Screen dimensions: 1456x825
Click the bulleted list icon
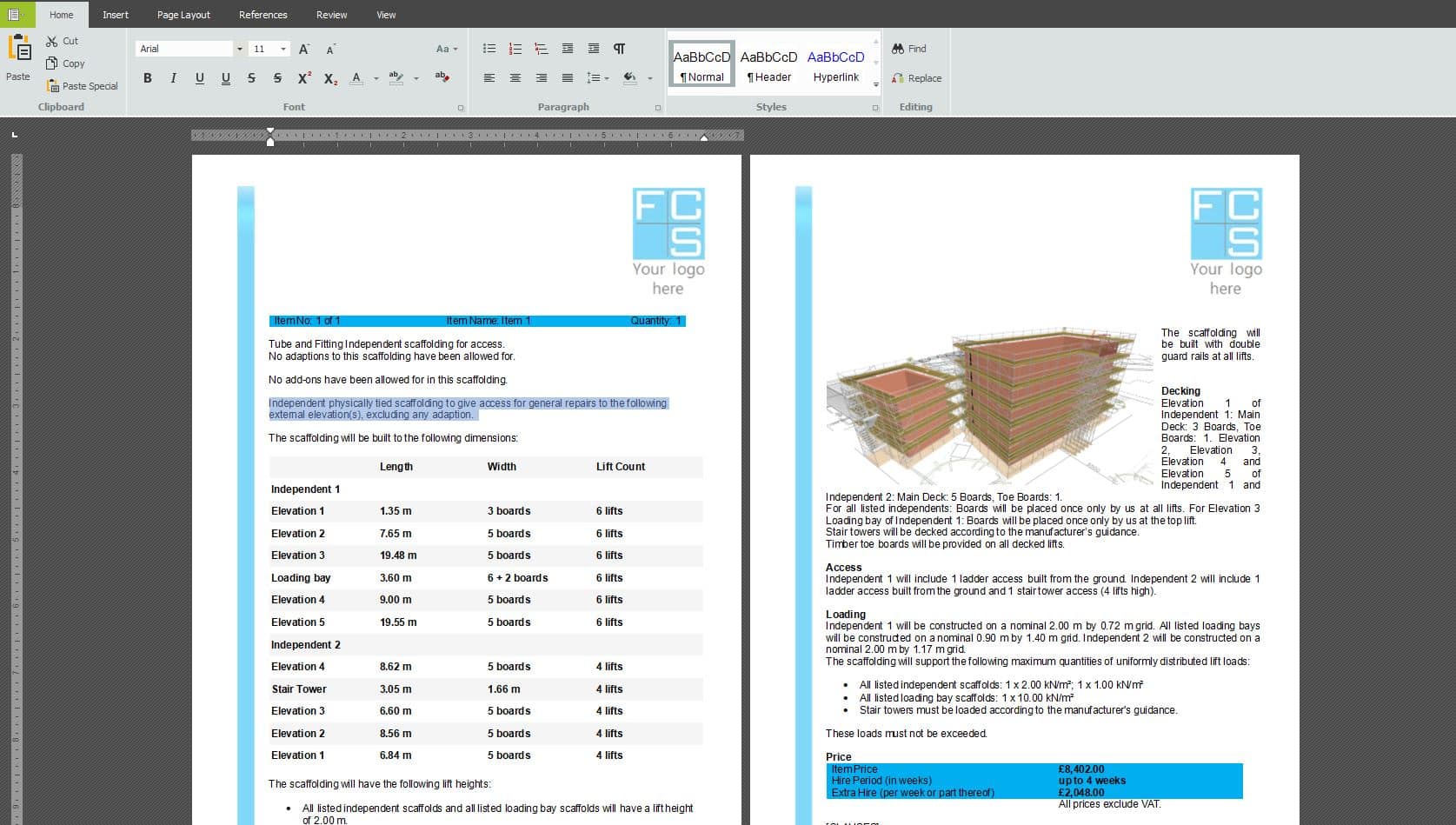(x=489, y=49)
